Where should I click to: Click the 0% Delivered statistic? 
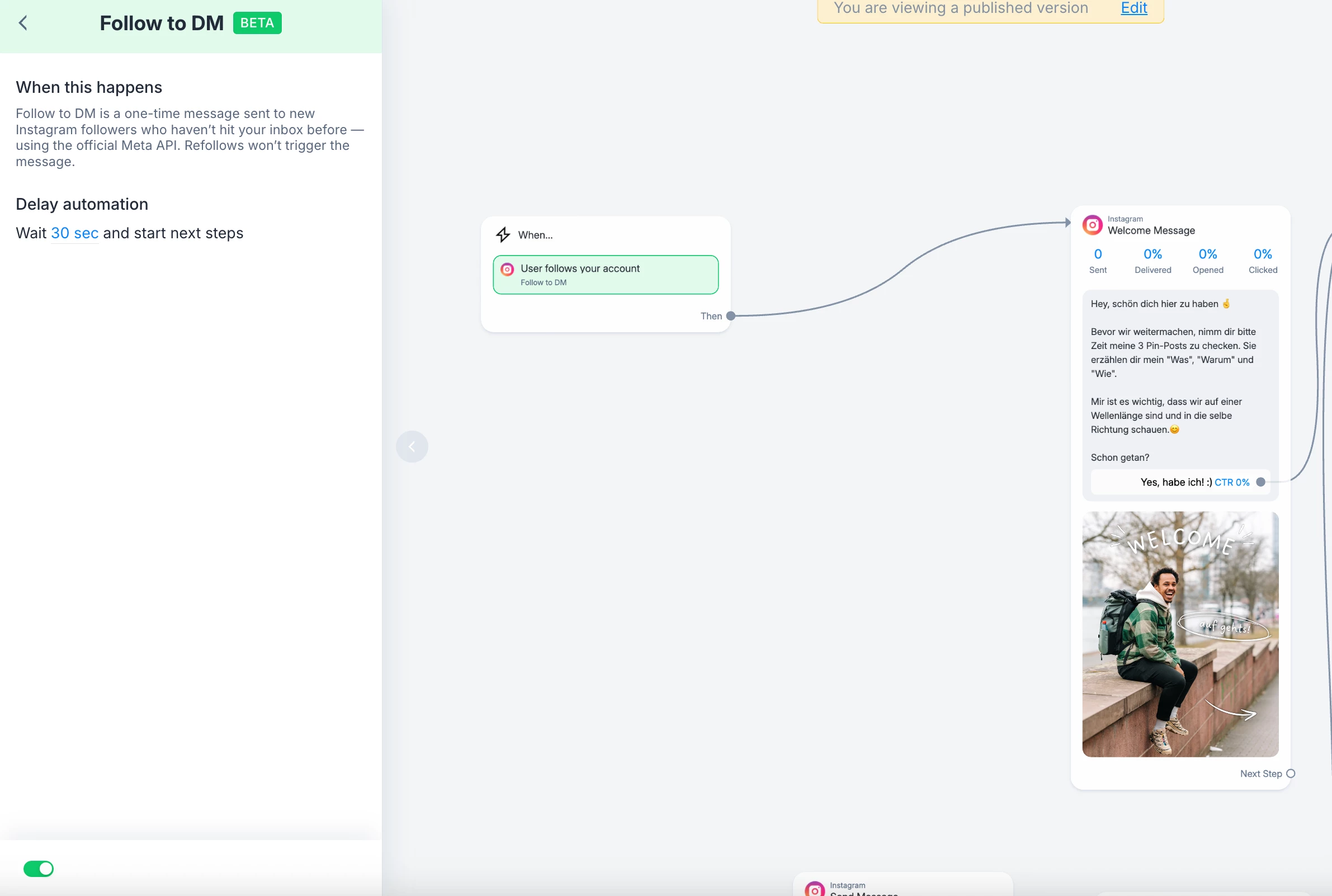coord(1152,261)
